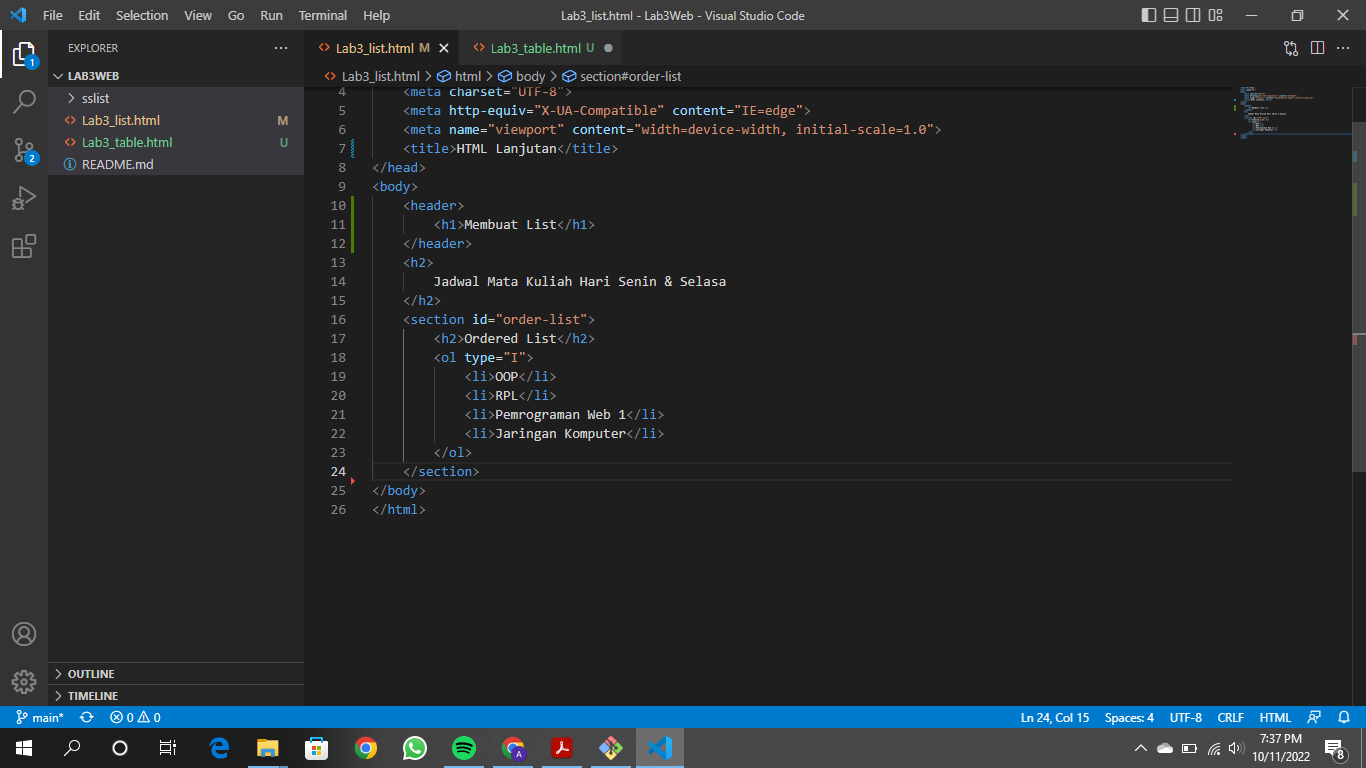
Task: Toggle the bottom panel layout icon
Action: pyautogui.click(x=1170, y=15)
